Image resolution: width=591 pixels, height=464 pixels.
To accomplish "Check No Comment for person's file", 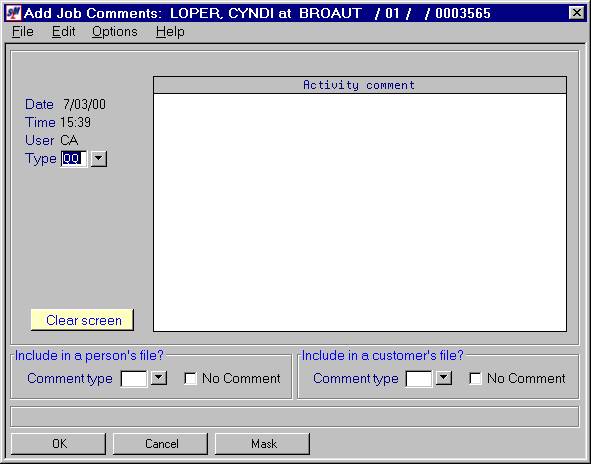I will [190, 378].
